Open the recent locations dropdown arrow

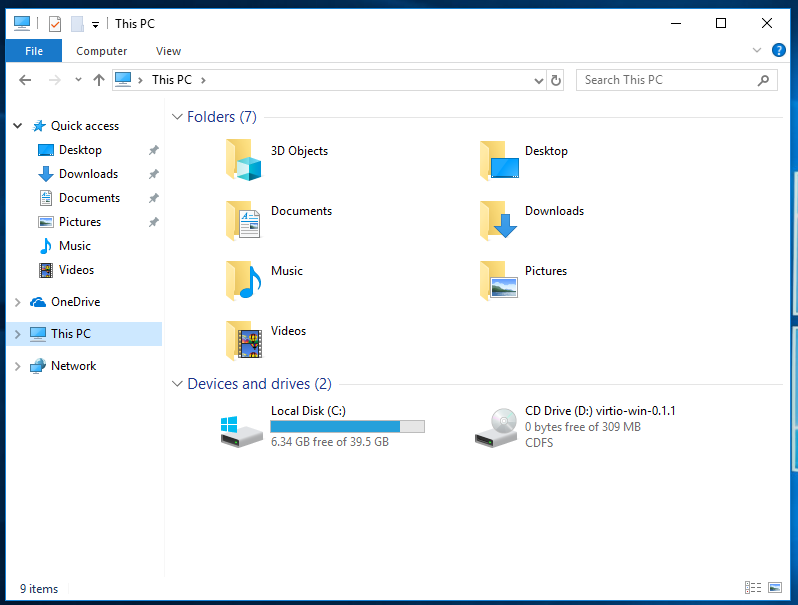coord(78,80)
